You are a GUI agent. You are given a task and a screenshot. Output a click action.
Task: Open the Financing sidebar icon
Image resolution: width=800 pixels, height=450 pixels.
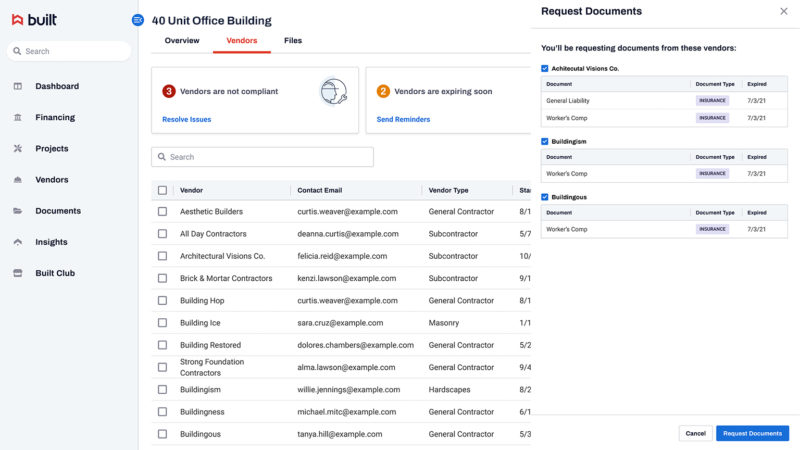[18, 117]
